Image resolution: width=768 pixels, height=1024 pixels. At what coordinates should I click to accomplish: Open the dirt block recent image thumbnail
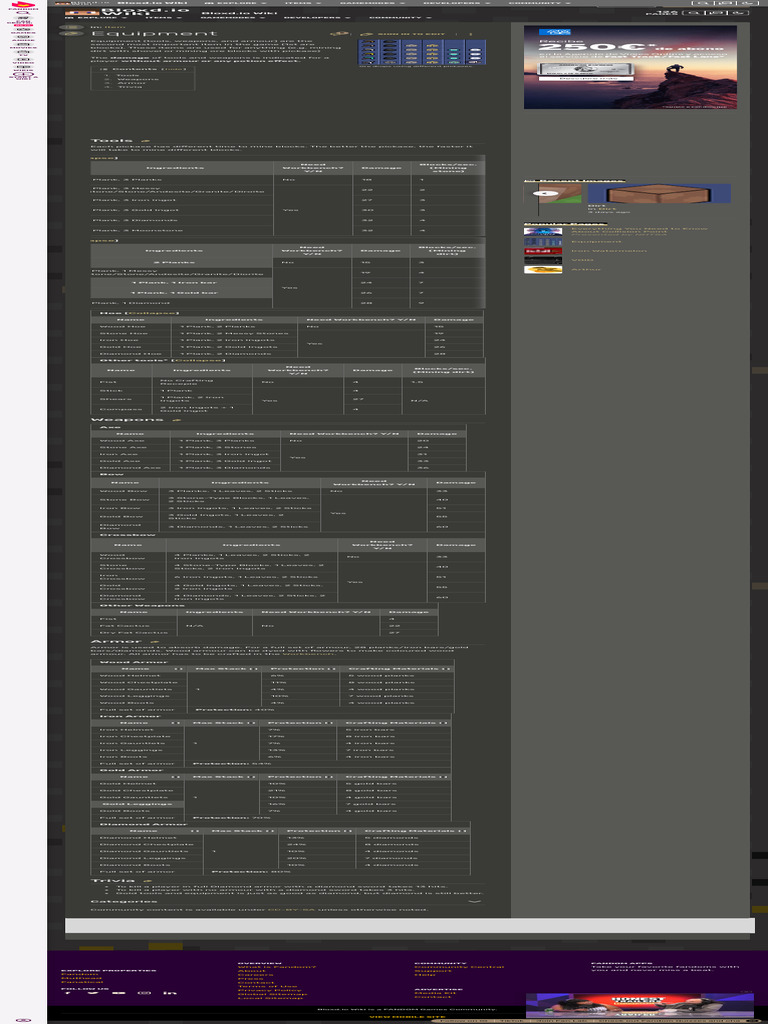click(659, 193)
